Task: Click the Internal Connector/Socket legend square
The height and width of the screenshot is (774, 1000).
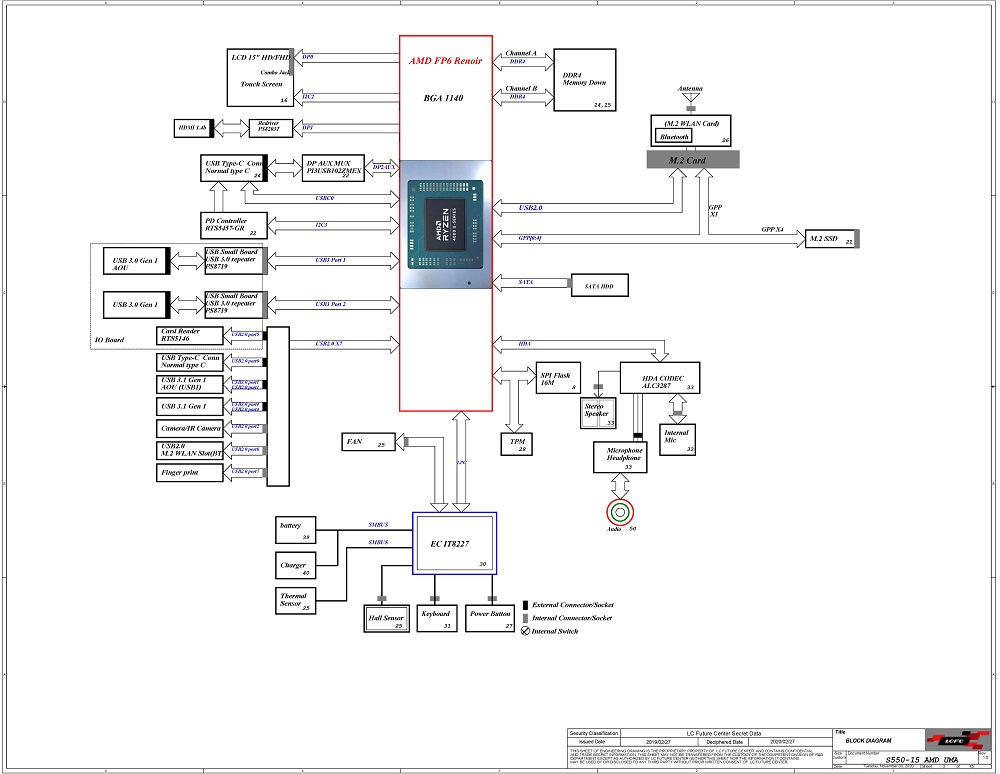Action: click(x=526, y=619)
